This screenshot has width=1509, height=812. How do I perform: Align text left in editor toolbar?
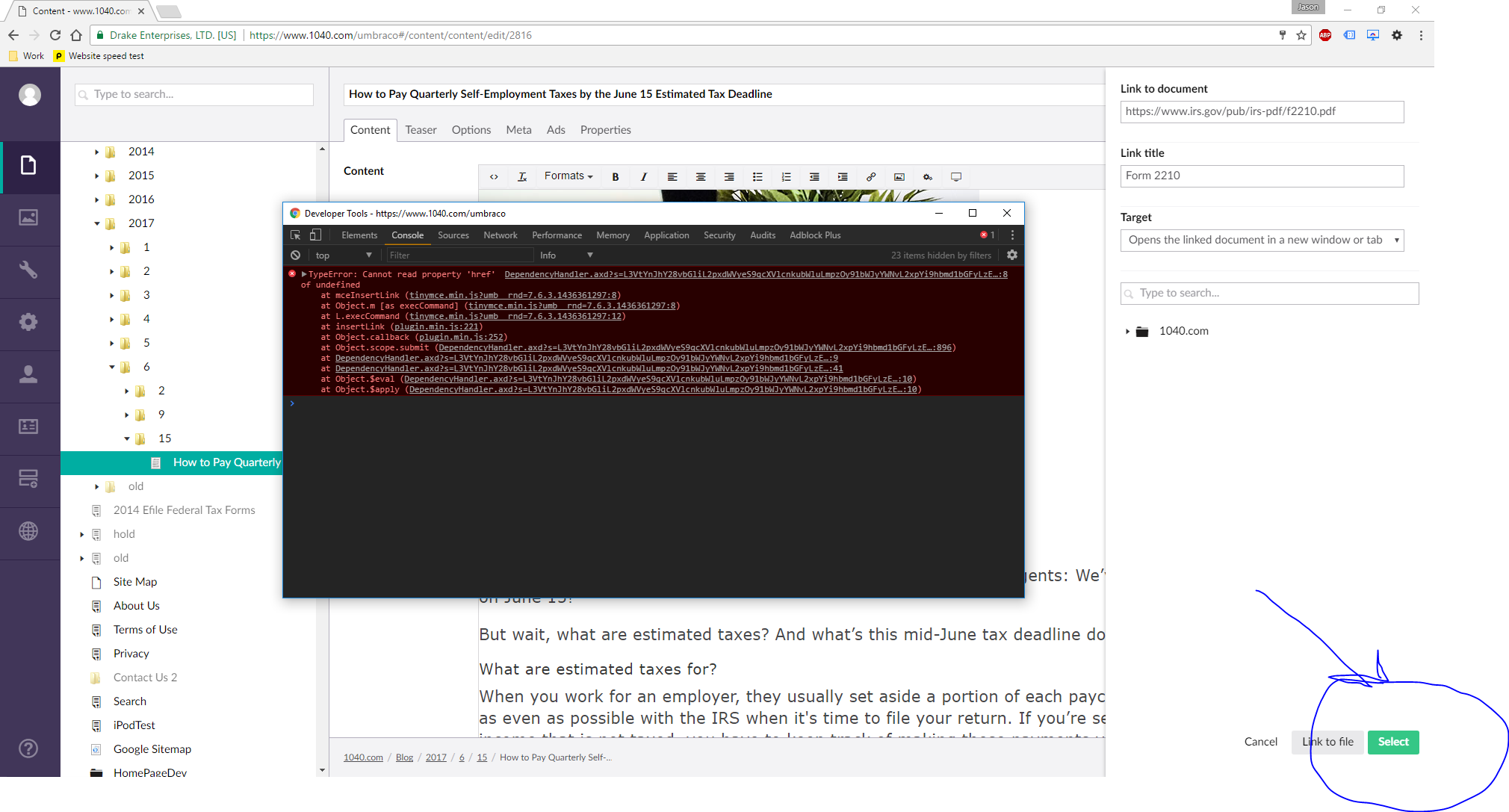click(672, 177)
